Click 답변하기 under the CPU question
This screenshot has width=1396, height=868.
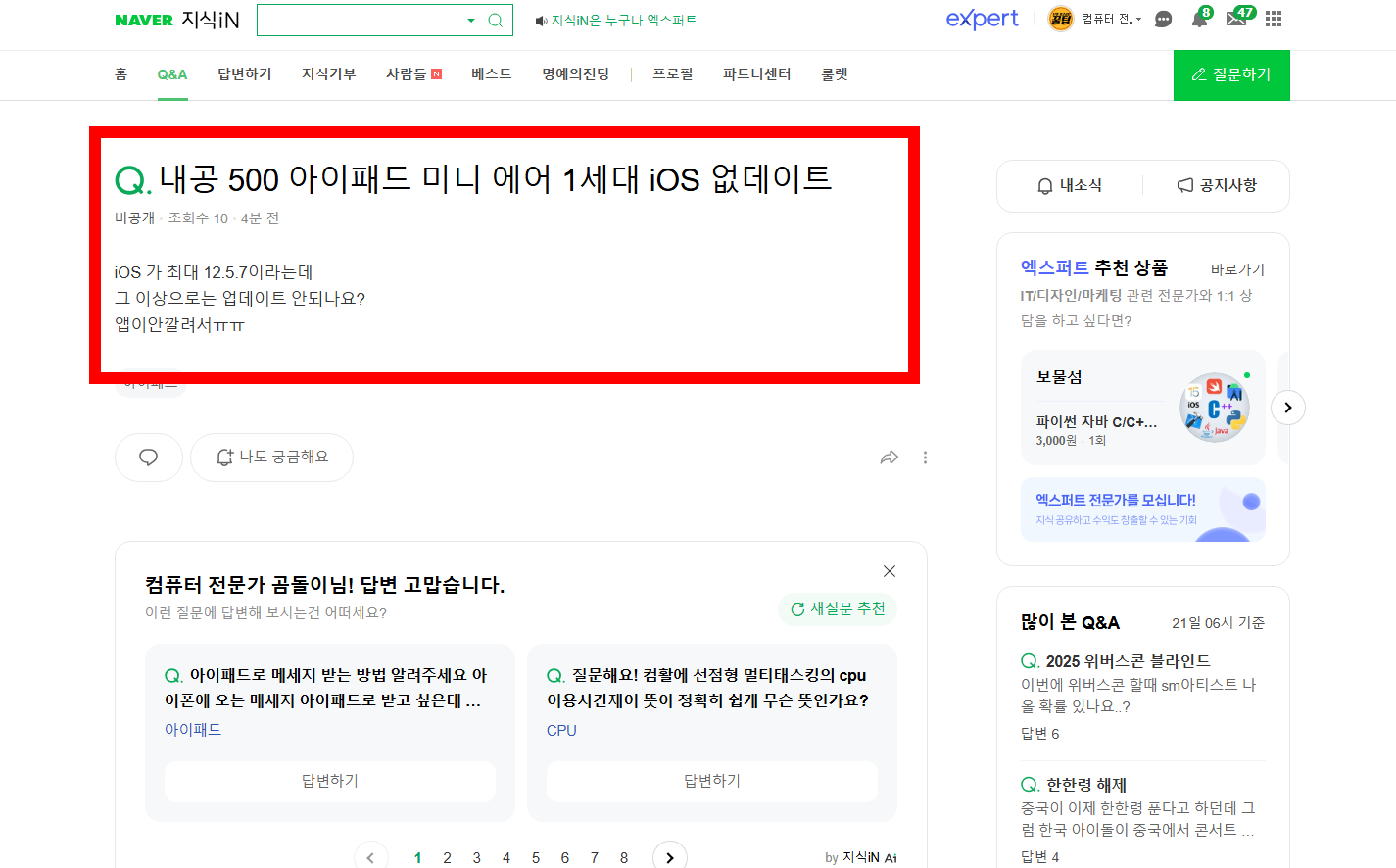point(712,781)
